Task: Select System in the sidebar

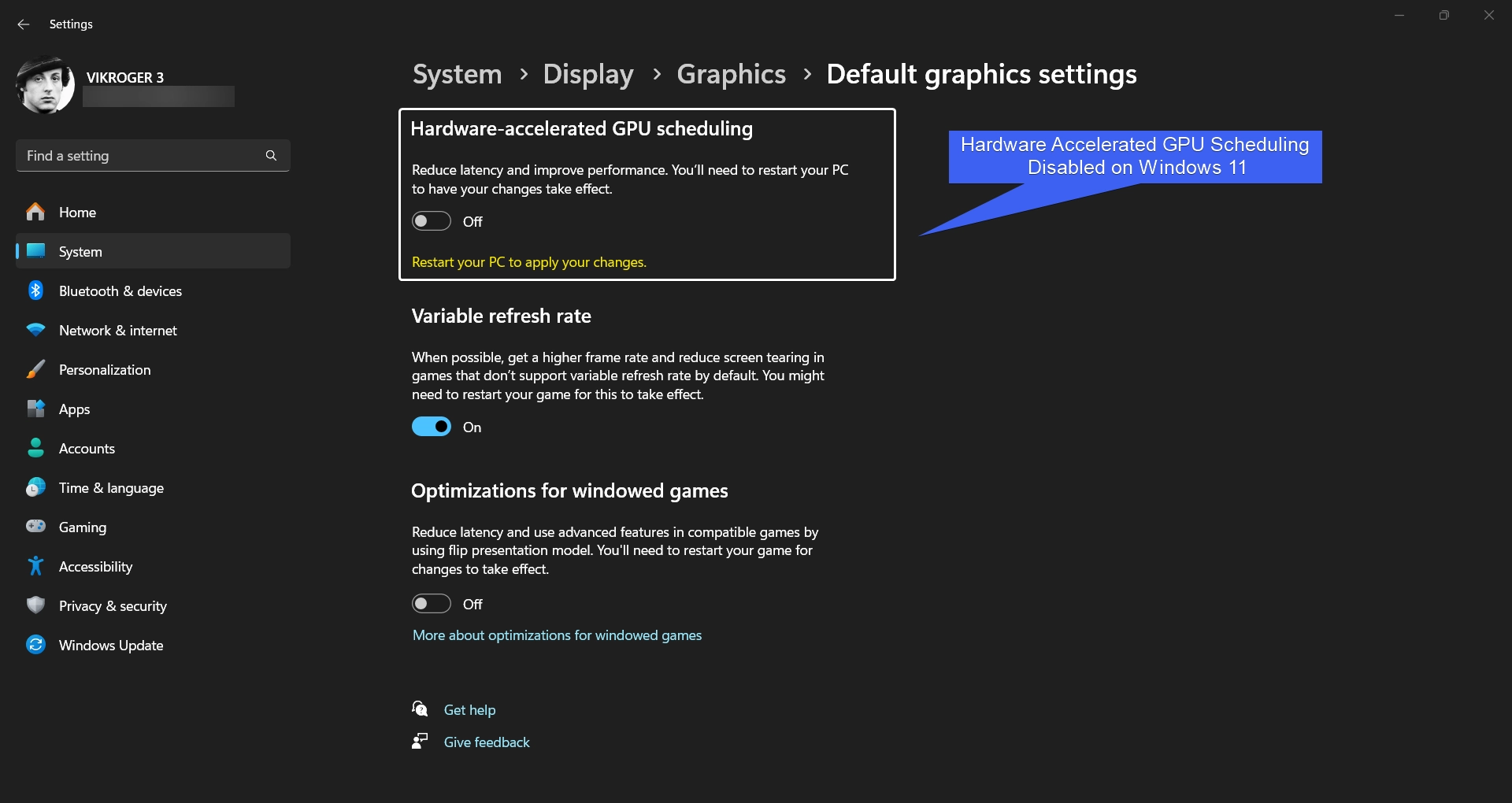Action: click(x=153, y=251)
